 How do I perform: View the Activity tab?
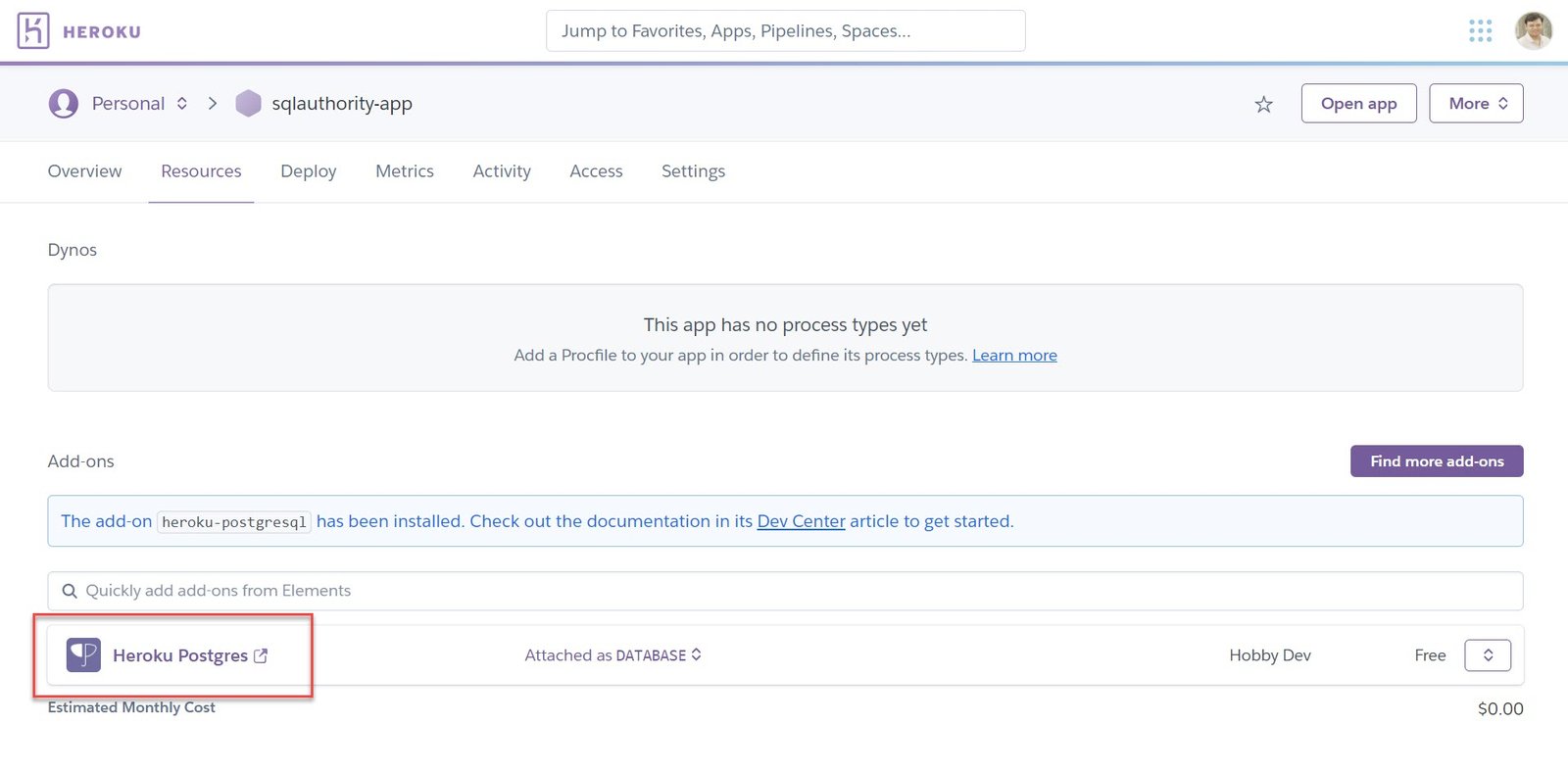pos(502,171)
